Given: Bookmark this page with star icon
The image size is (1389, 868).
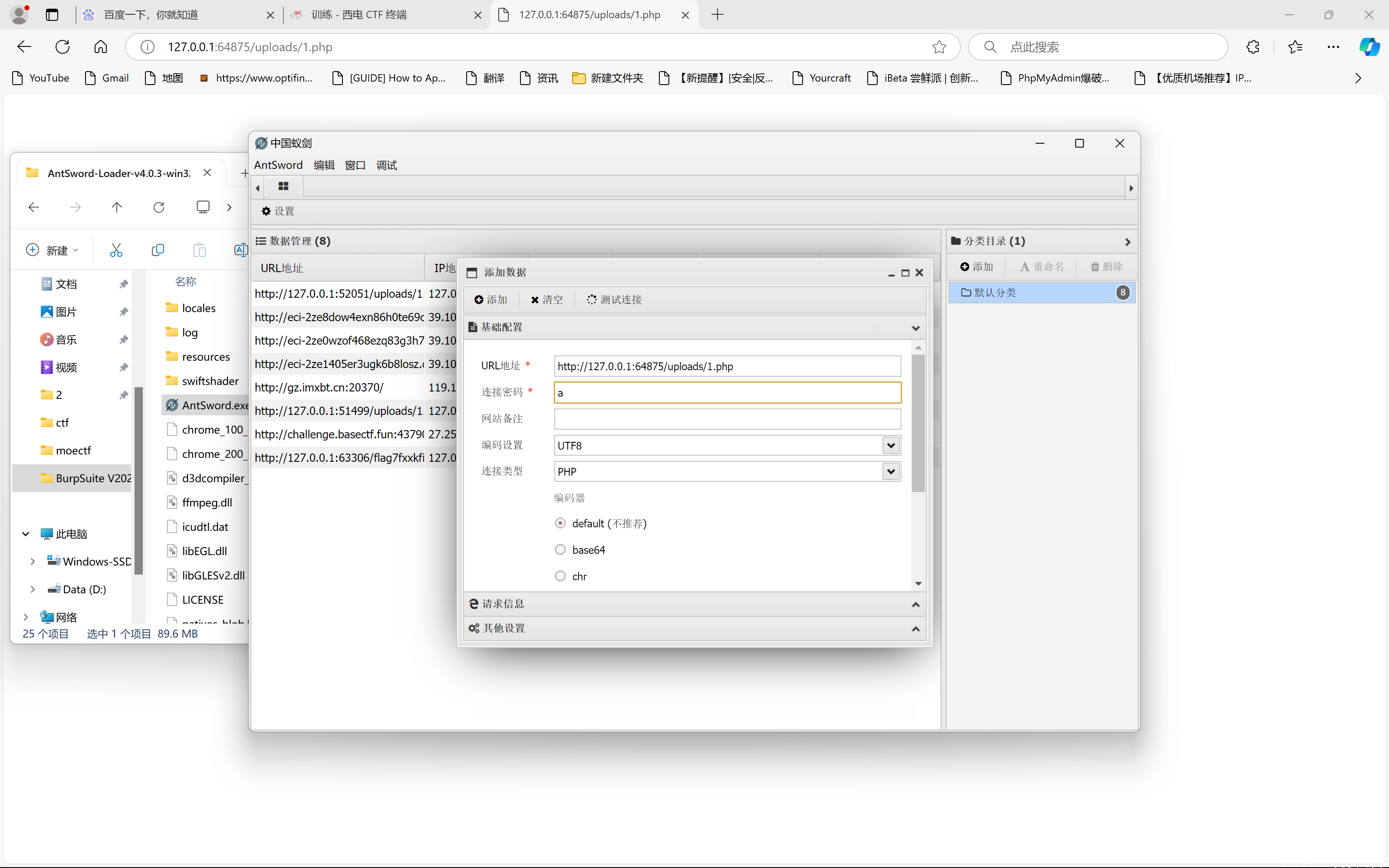Looking at the screenshot, I should [x=939, y=47].
